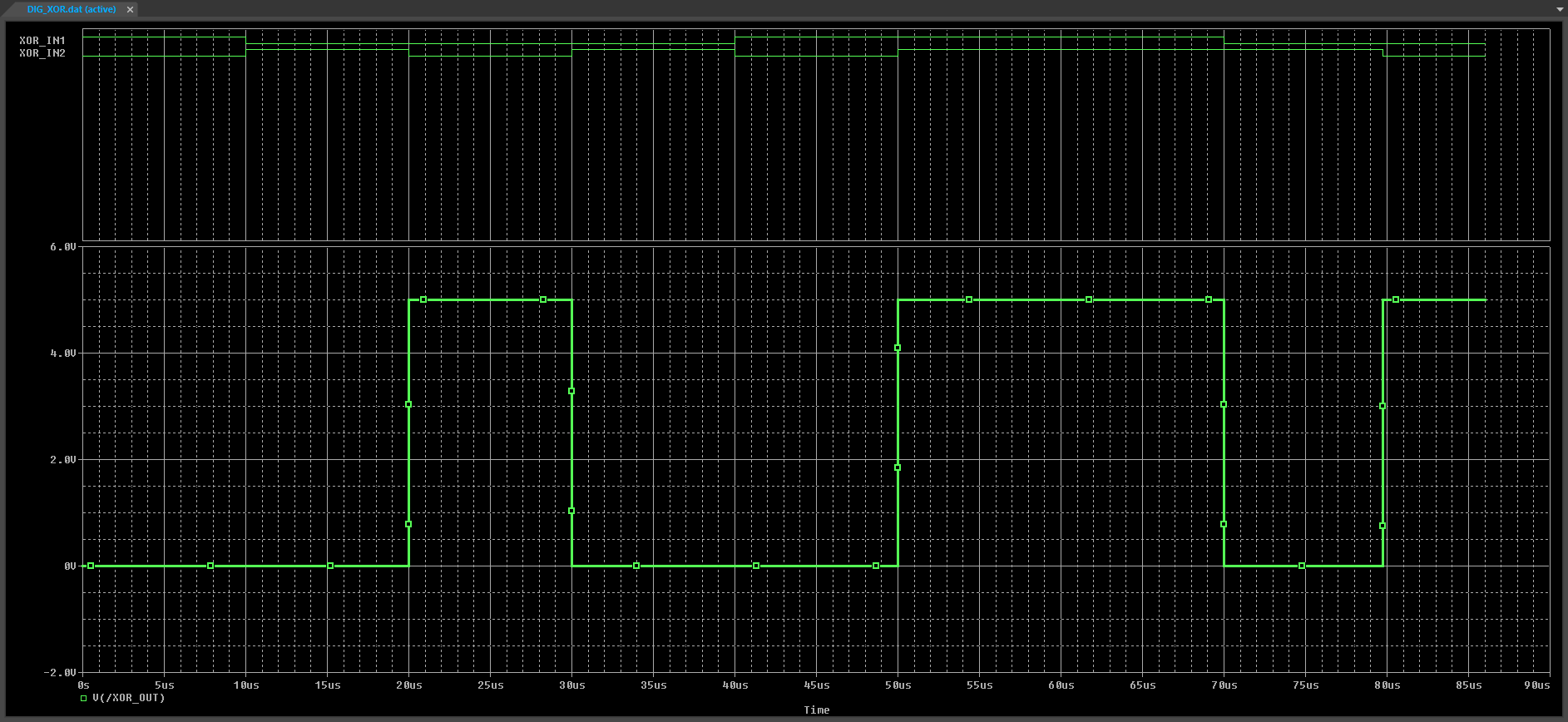
Task: Click the 4.0V y-axis label
Action: coord(62,354)
